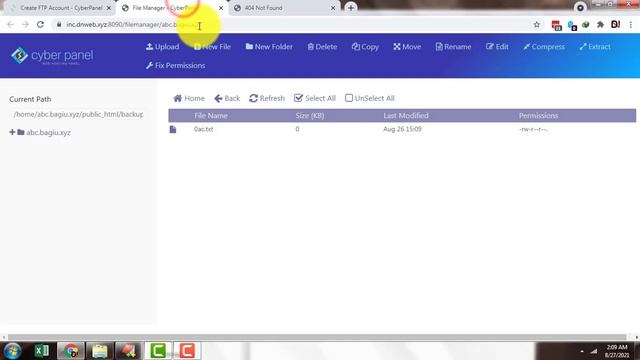This screenshot has width=640, height=360.
Task: Open green Camtasia icon in taskbar
Action: pyautogui.click(x=158, y=351)
